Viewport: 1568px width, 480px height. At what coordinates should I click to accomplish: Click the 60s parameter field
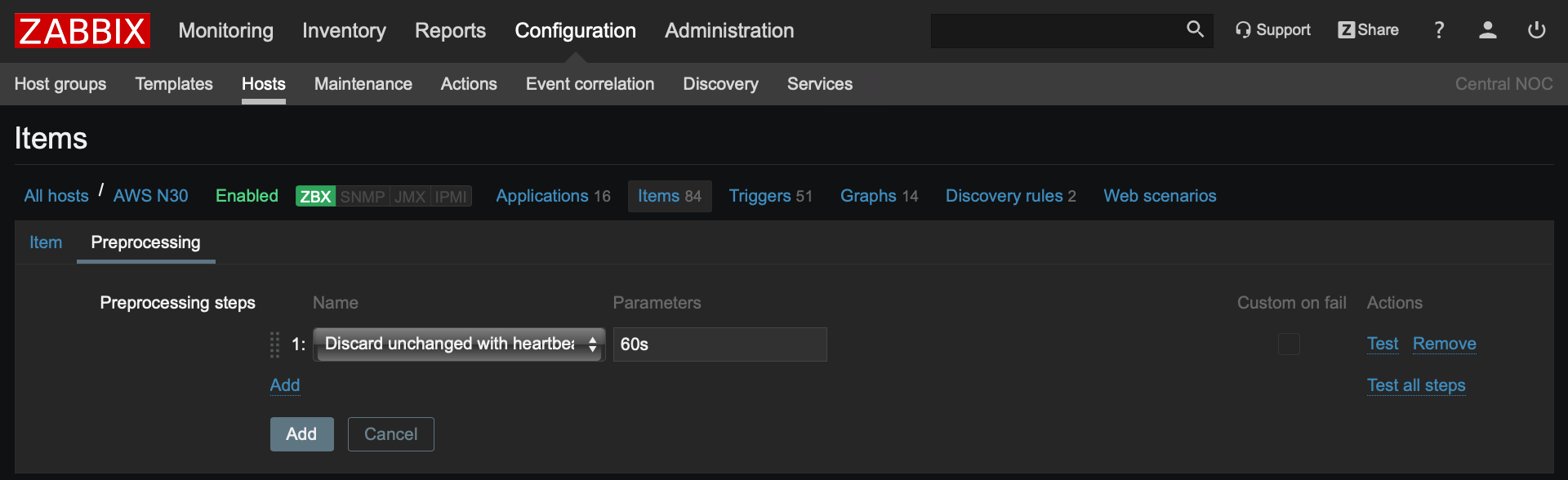click(719, 344)
